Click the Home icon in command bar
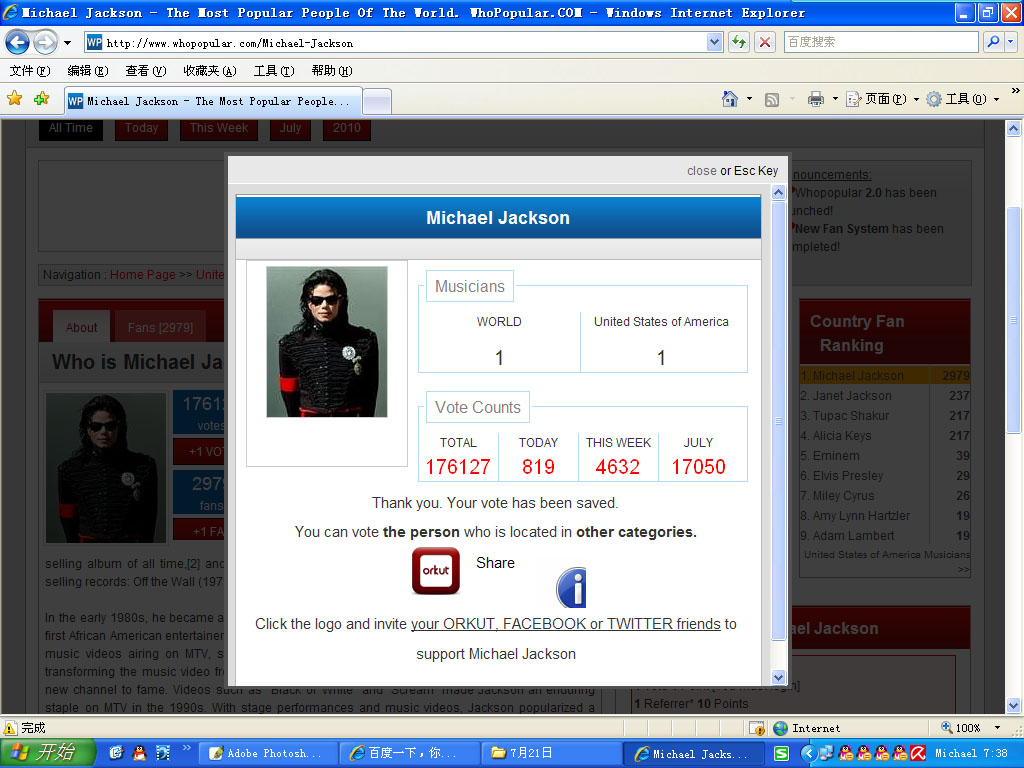The width and height of the screenshot is (1024, 768). pos(731,99)
